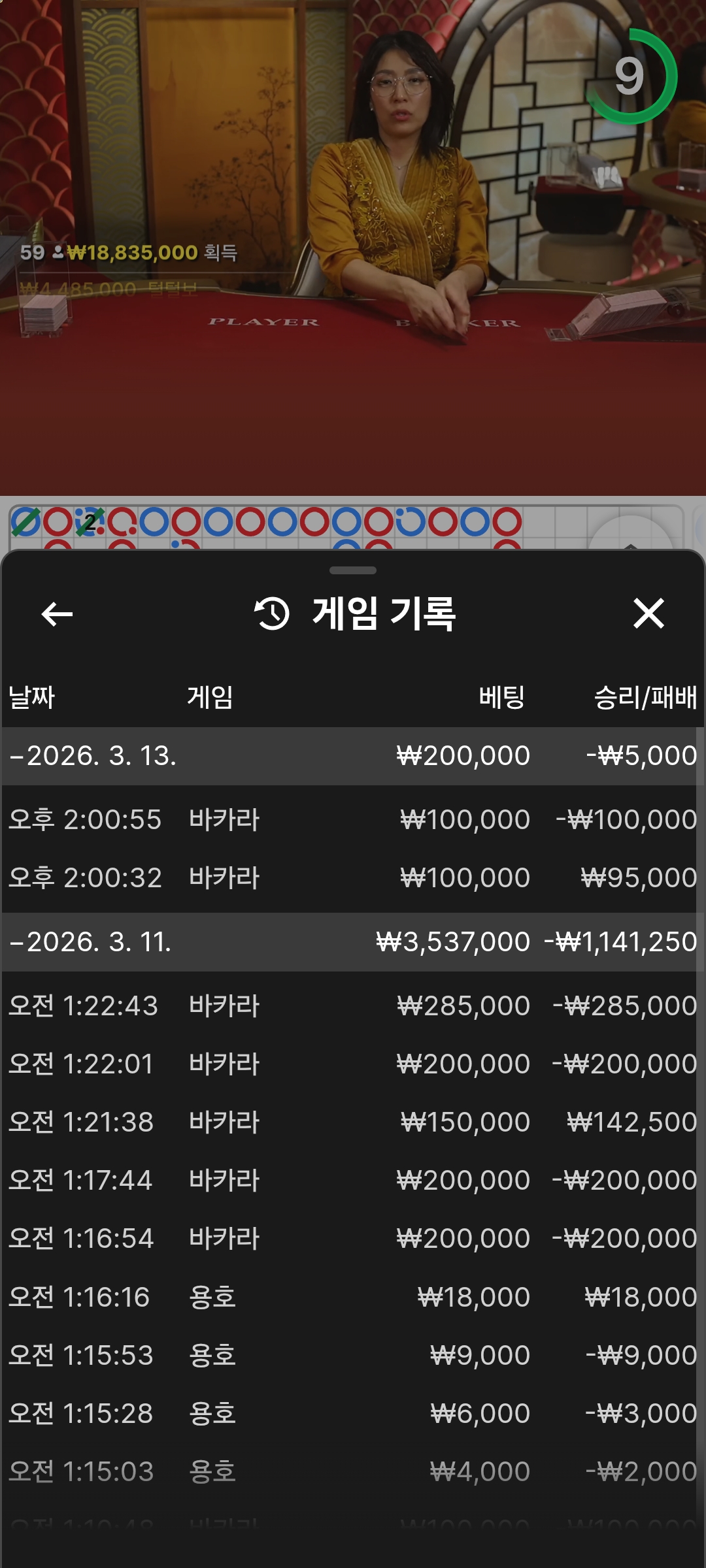Open the 오전 1:16:16 용호 record
The height and width of the screenshot is (1568, 706).
click(353, 1298)
